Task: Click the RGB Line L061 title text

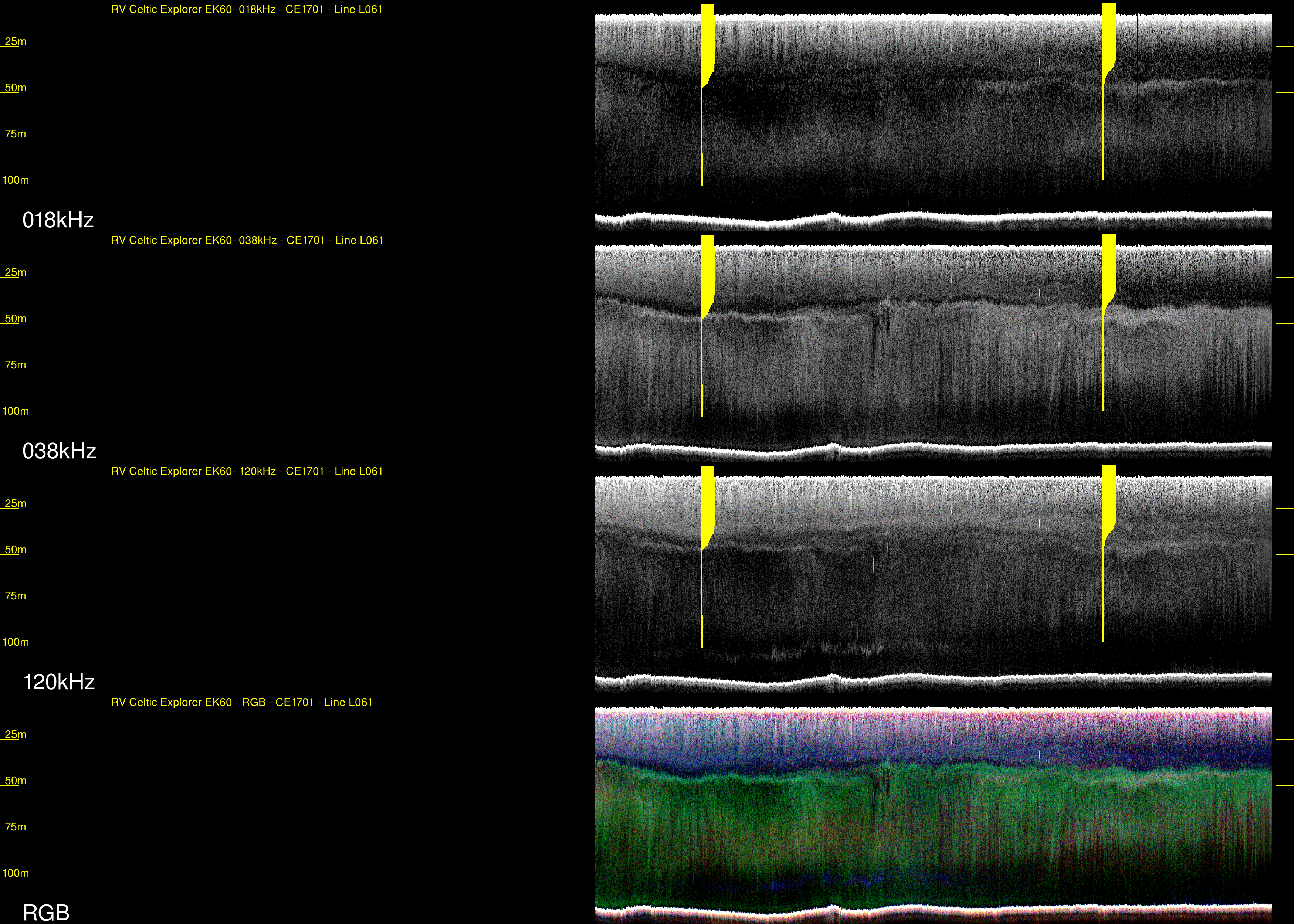Action: 241,702
